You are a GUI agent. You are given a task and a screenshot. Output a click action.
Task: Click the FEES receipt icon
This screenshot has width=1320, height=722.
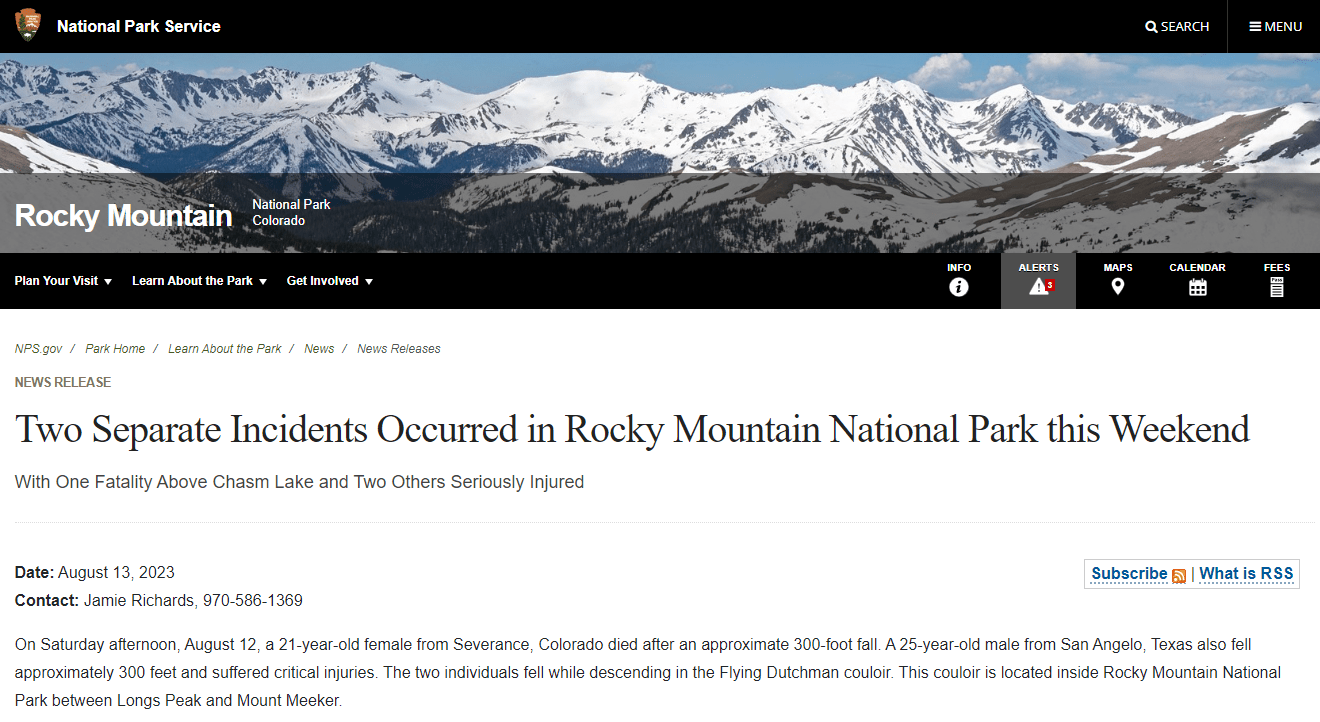tap(1276, 287)
